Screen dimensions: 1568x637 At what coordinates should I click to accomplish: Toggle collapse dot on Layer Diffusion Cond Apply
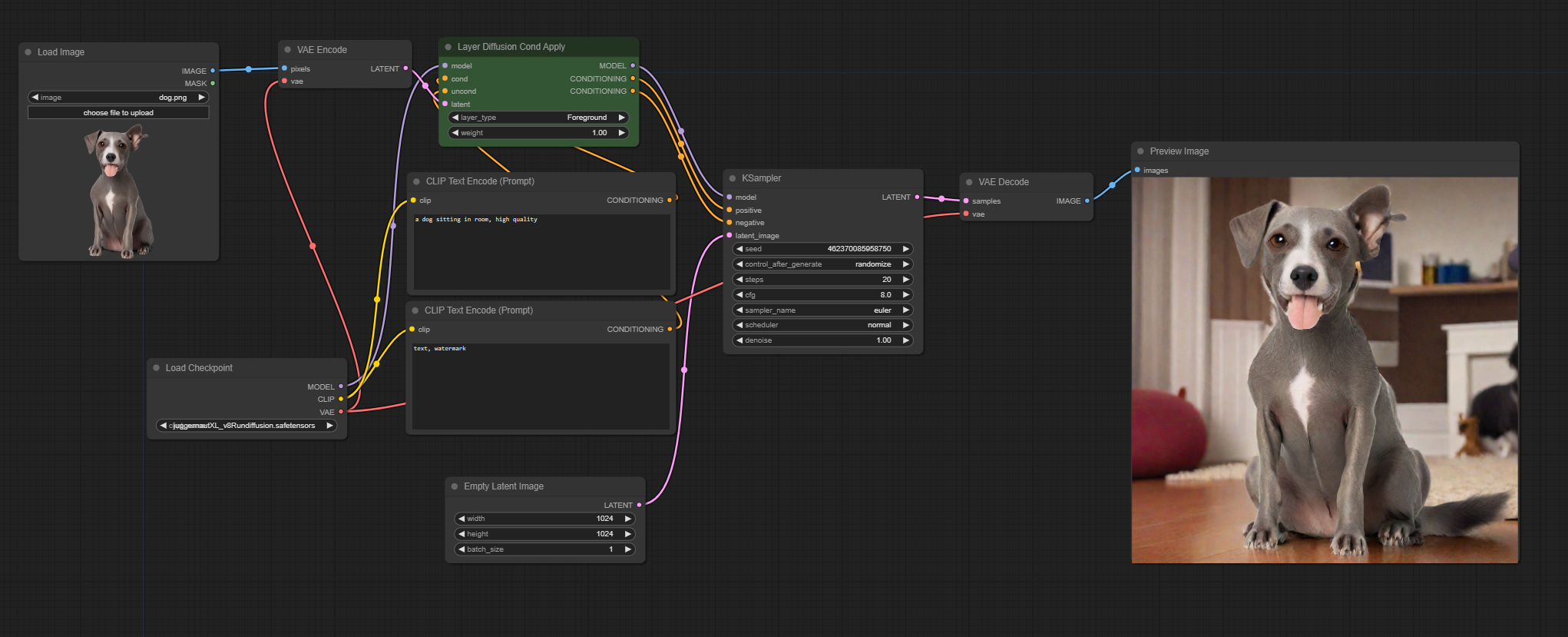click(448, 47)
